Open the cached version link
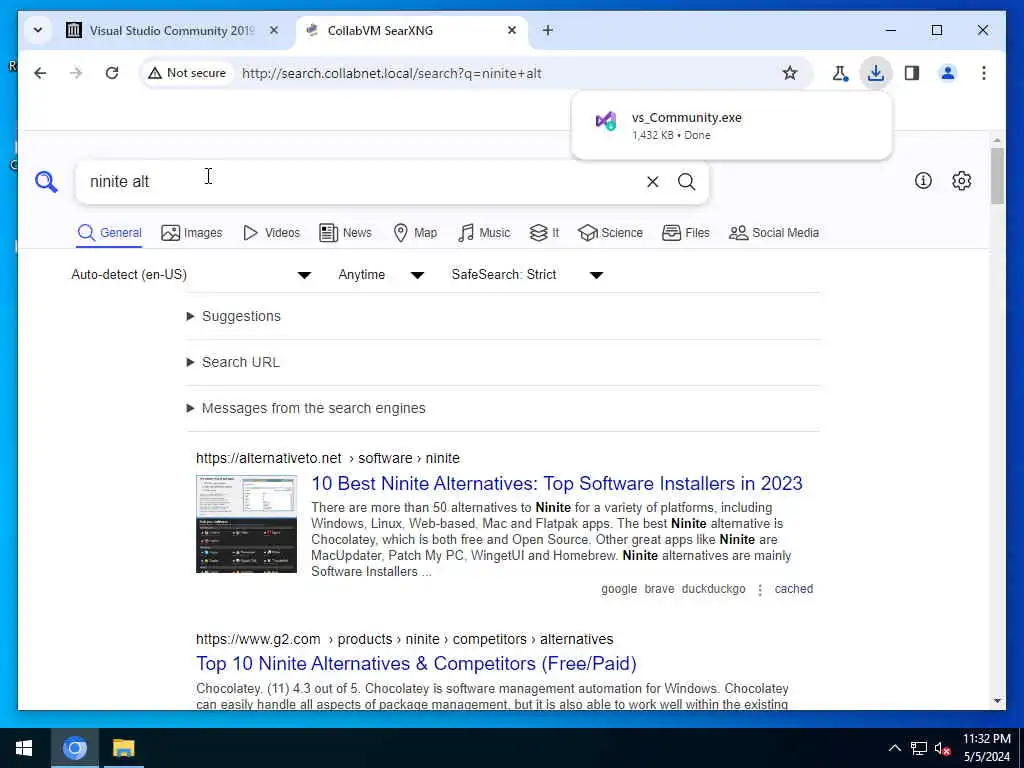The height and width of the screenshot is (768, 1024). 793,589
